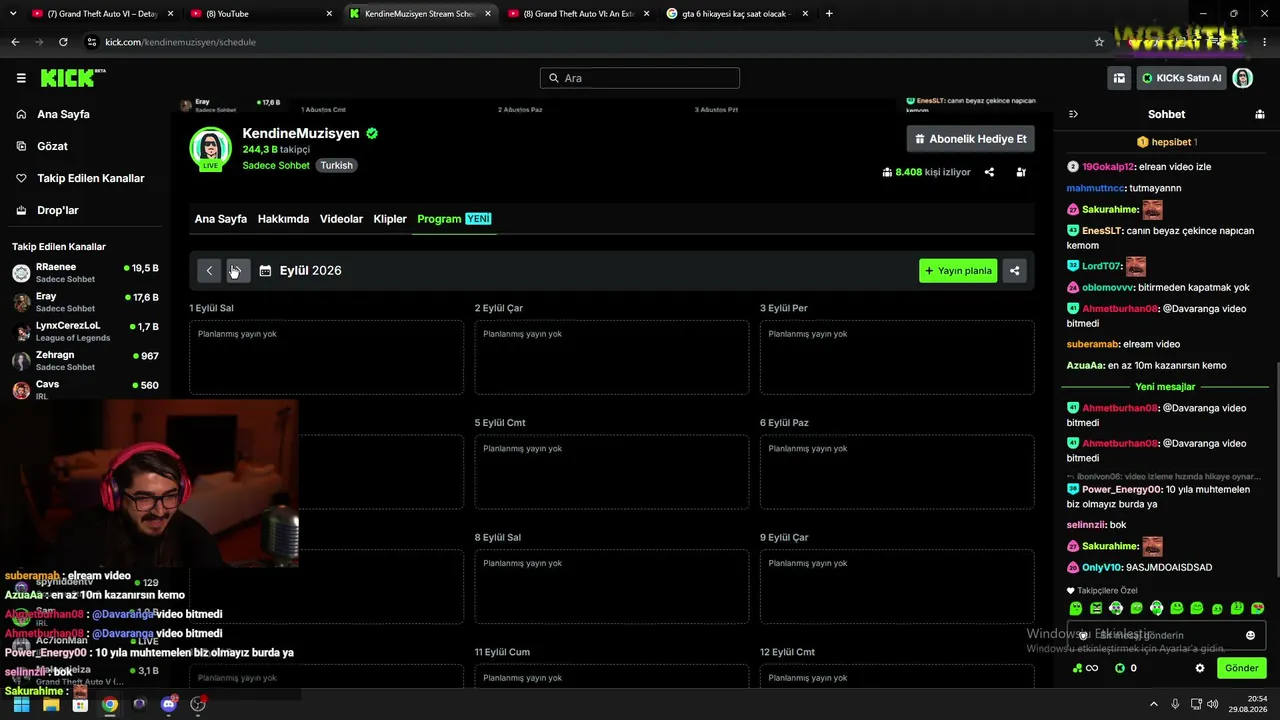
Task: Switch to the Klipler tab
Action: point(390,219)
